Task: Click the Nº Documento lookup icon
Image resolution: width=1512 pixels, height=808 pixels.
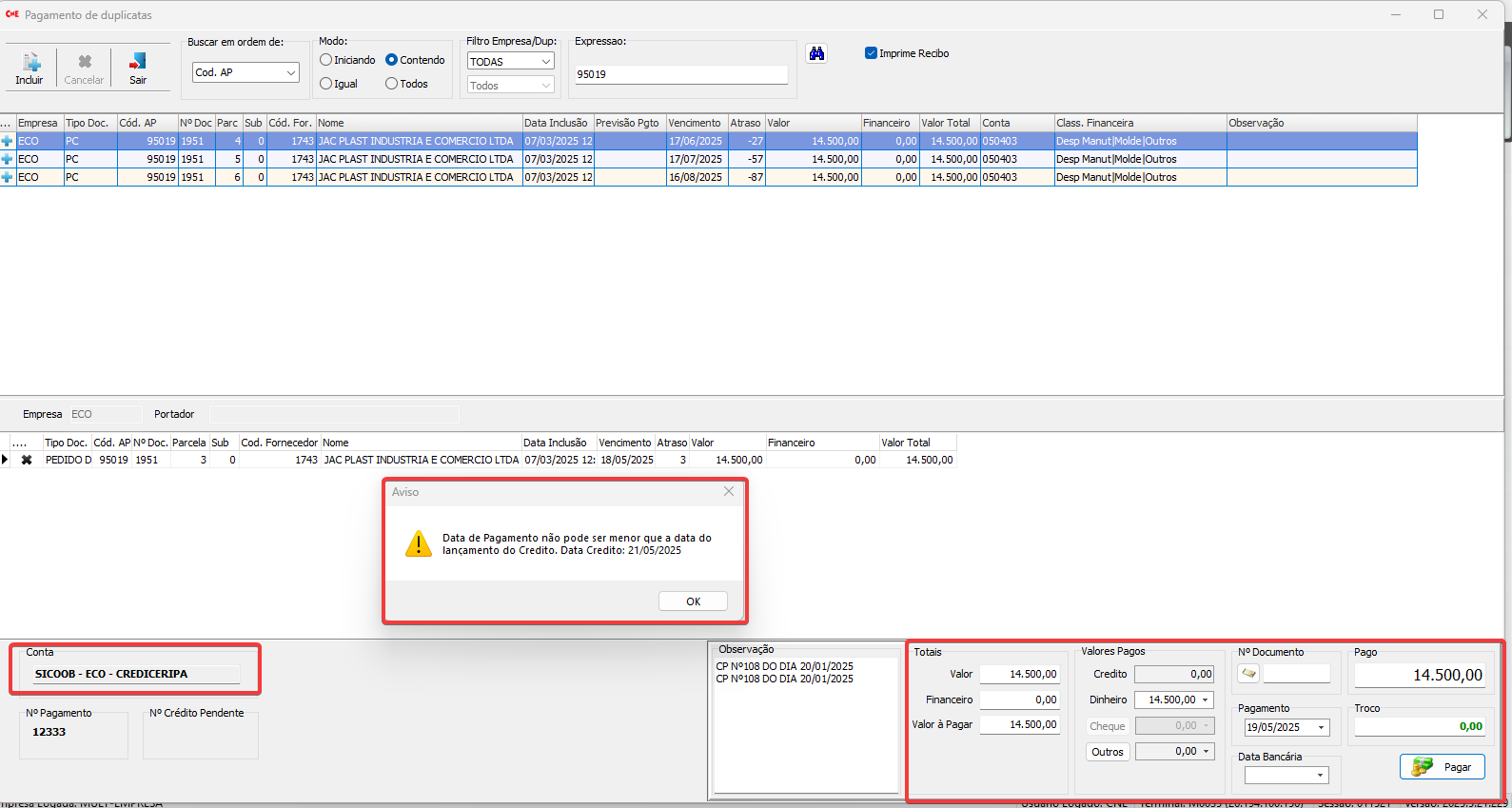Action: 1248,673
